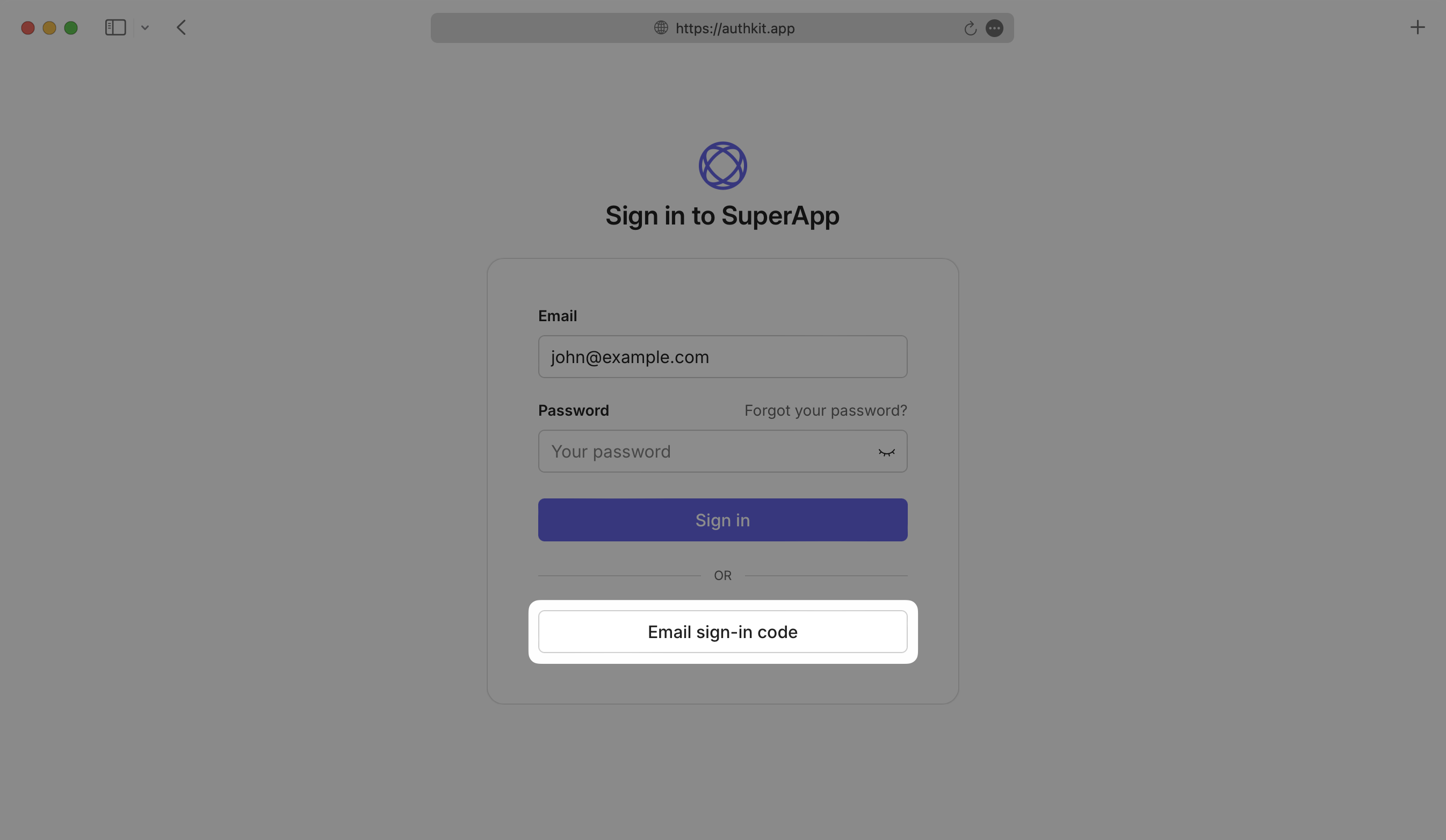Click the browser tab expand chevron icon
The image size is (1446, 840).
coord(145,27)
